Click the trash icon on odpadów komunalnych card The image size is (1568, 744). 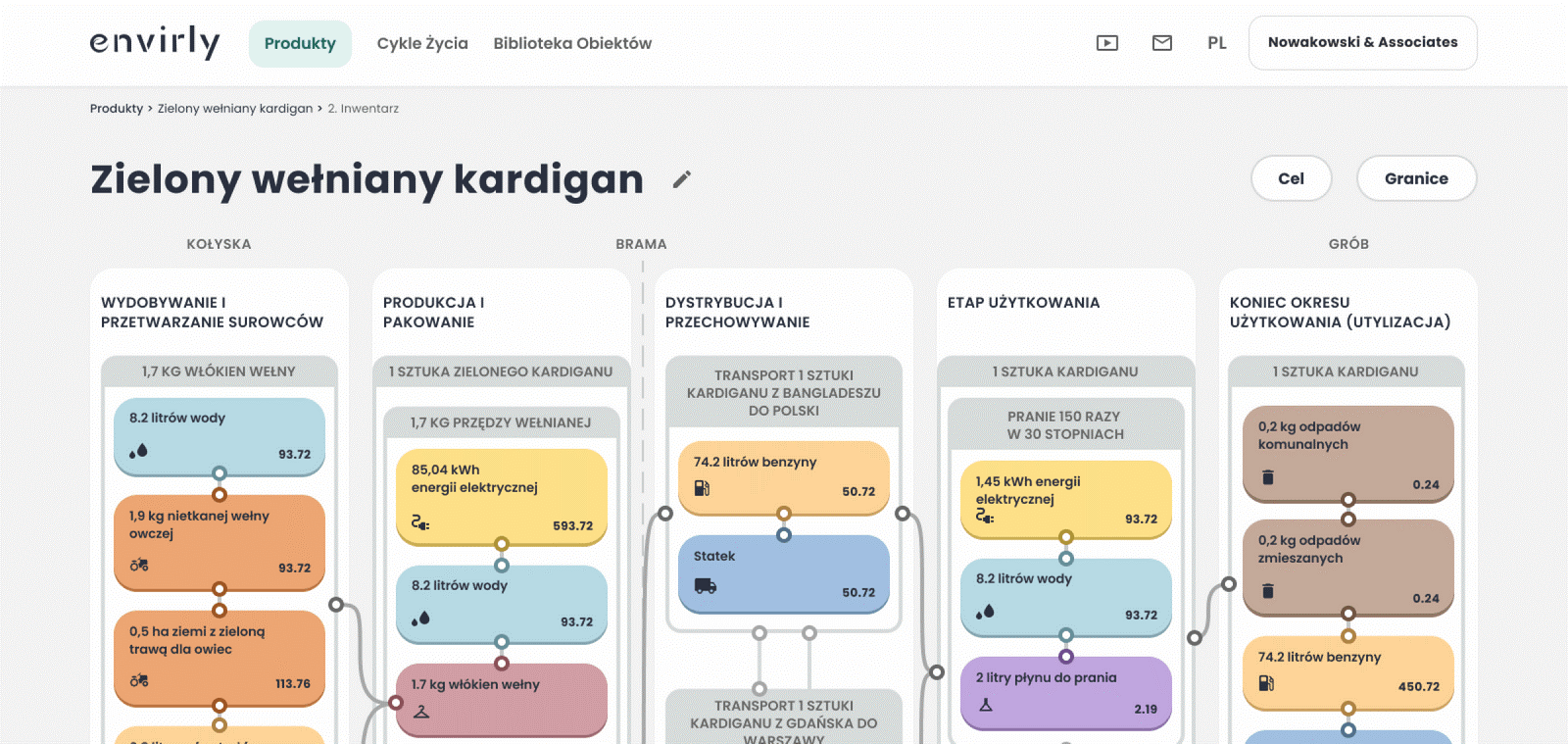(1268, 477)
